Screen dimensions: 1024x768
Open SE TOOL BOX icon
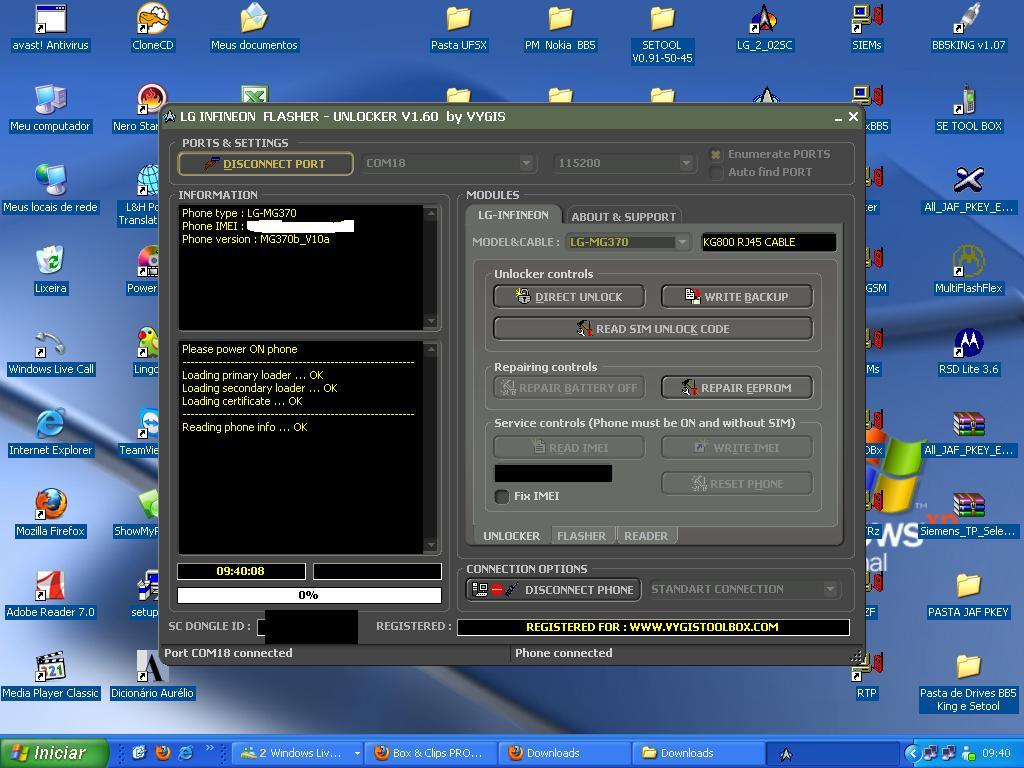tap(968, 108)
